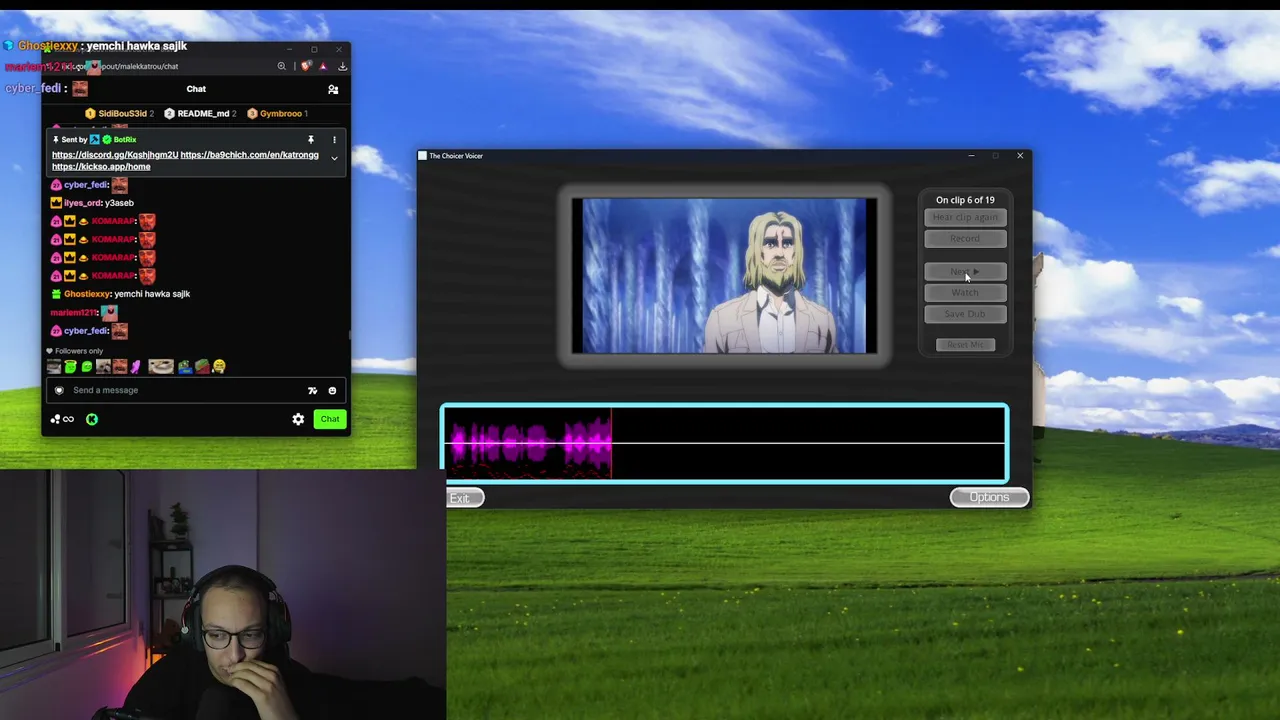Click the anime video preview frame
The width and height of the screenshot is (1280, 720).
coord(724,276)
